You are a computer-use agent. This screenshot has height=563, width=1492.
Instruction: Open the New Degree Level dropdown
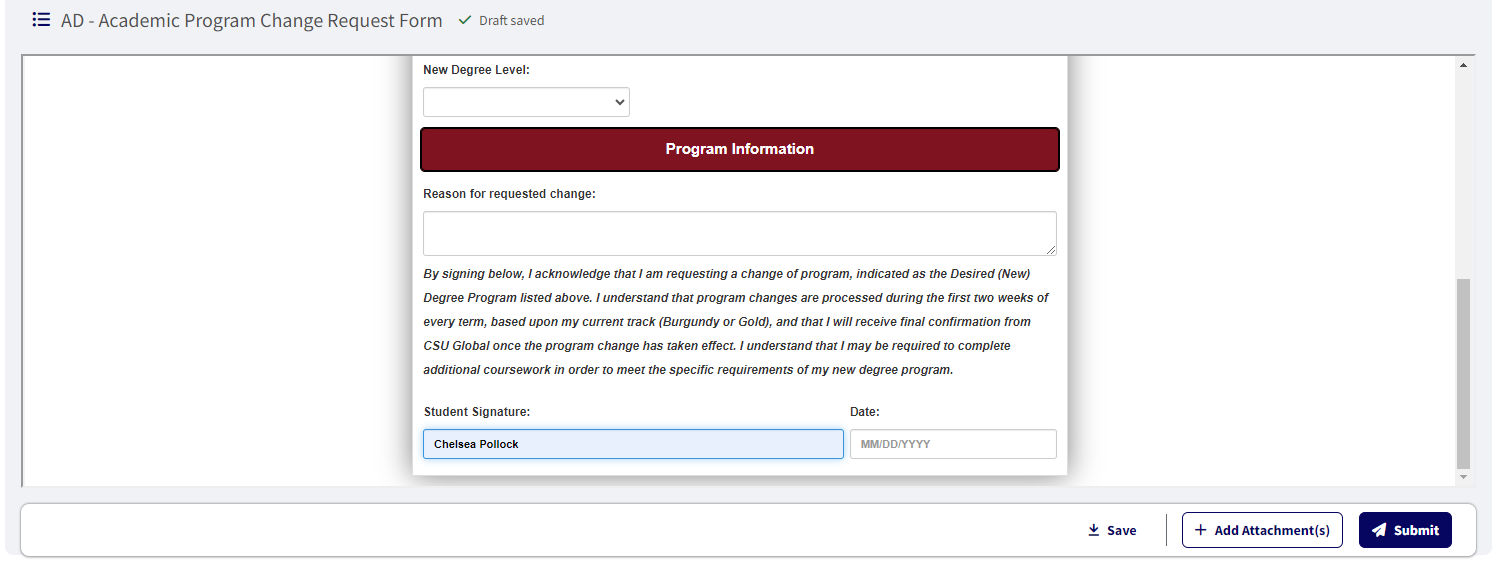(x=526, y=102)
